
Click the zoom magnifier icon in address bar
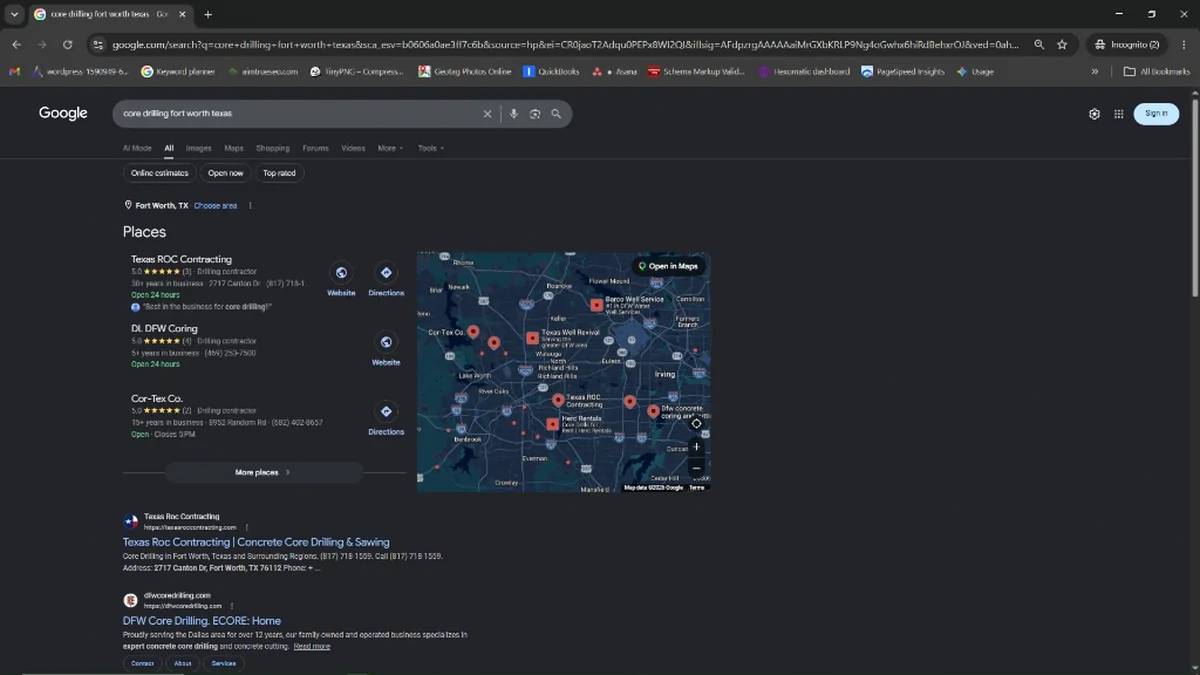click(x=1039, y=44)
